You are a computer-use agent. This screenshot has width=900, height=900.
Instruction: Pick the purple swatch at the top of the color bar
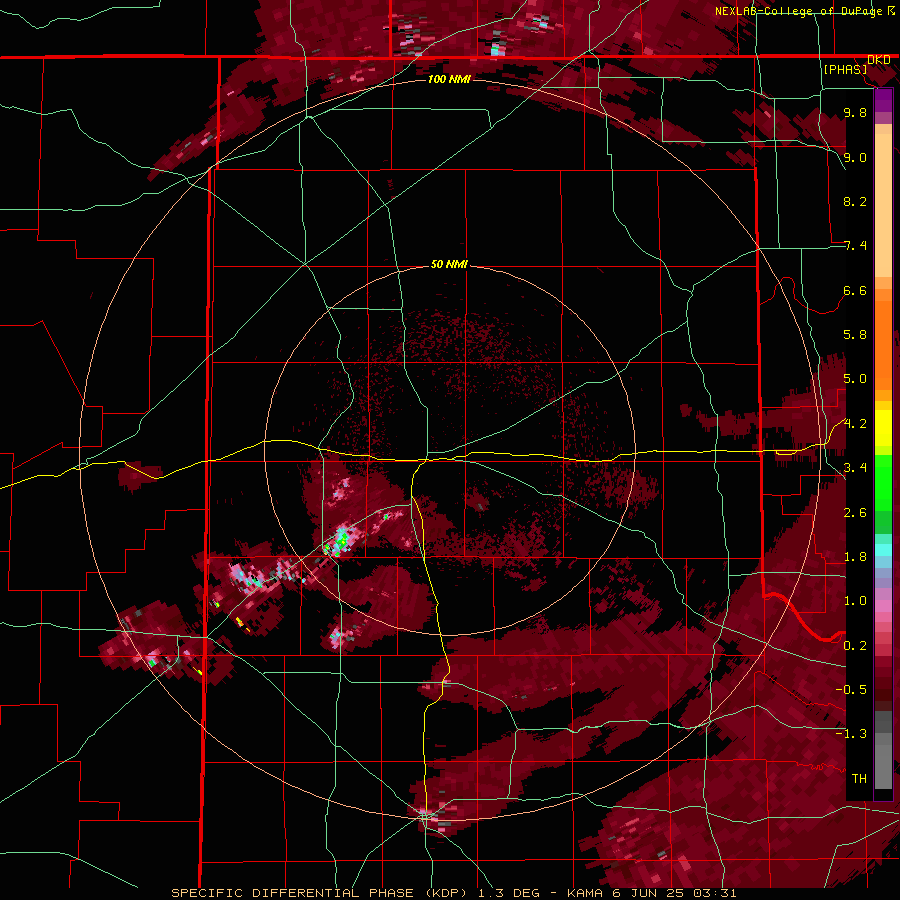[x=883, y=100]
